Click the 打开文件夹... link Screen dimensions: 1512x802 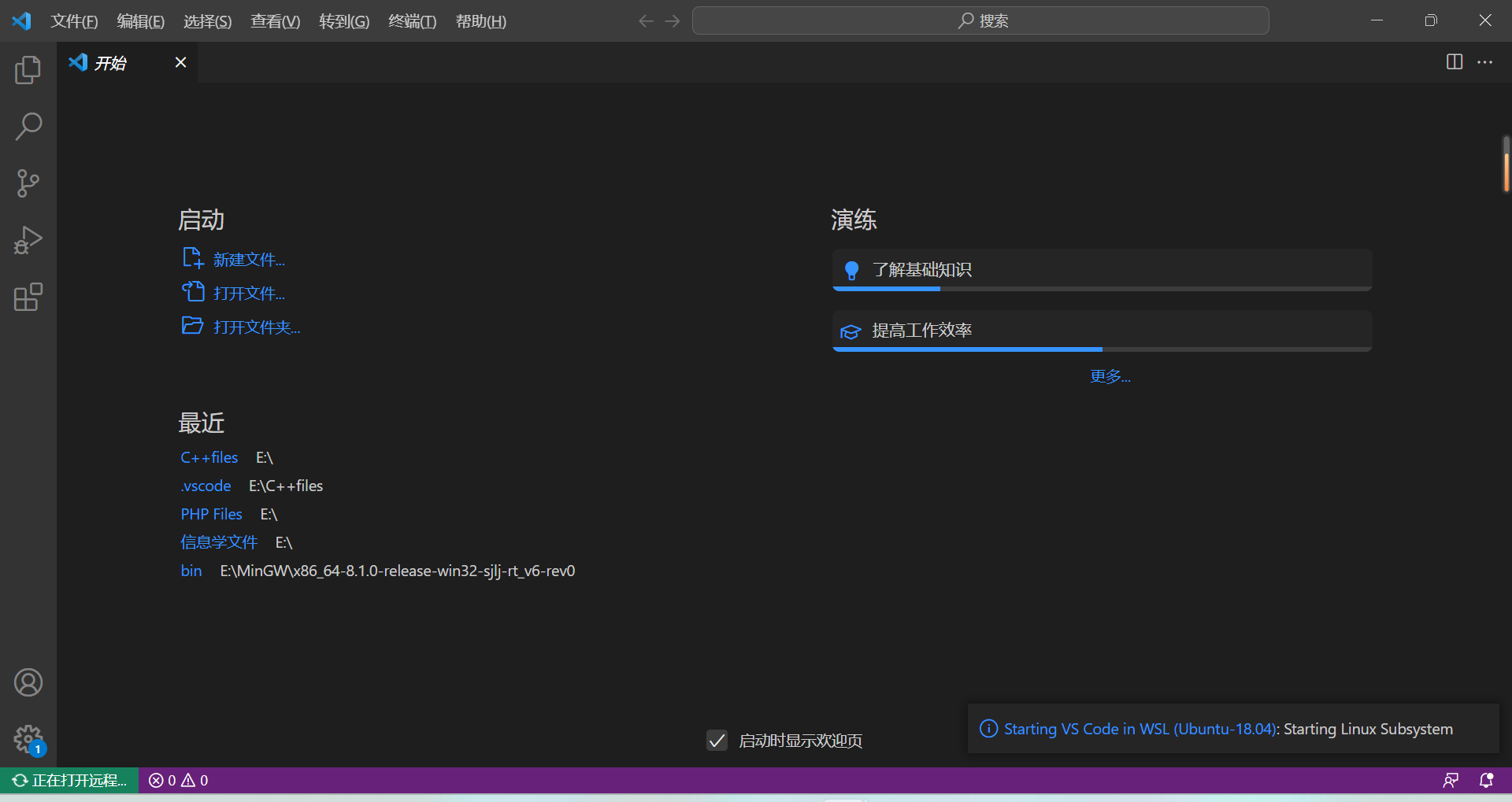coord(257,327)
